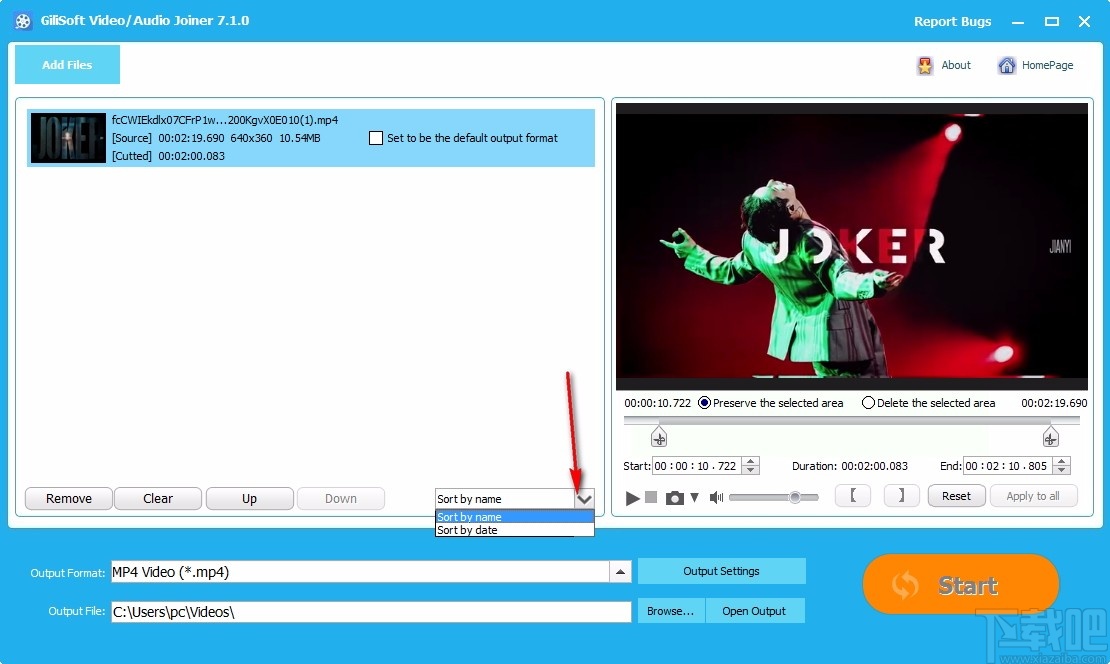Set selection end with right bracket icon
Viewport: 1110px width, 664px height.
(901, 495)
